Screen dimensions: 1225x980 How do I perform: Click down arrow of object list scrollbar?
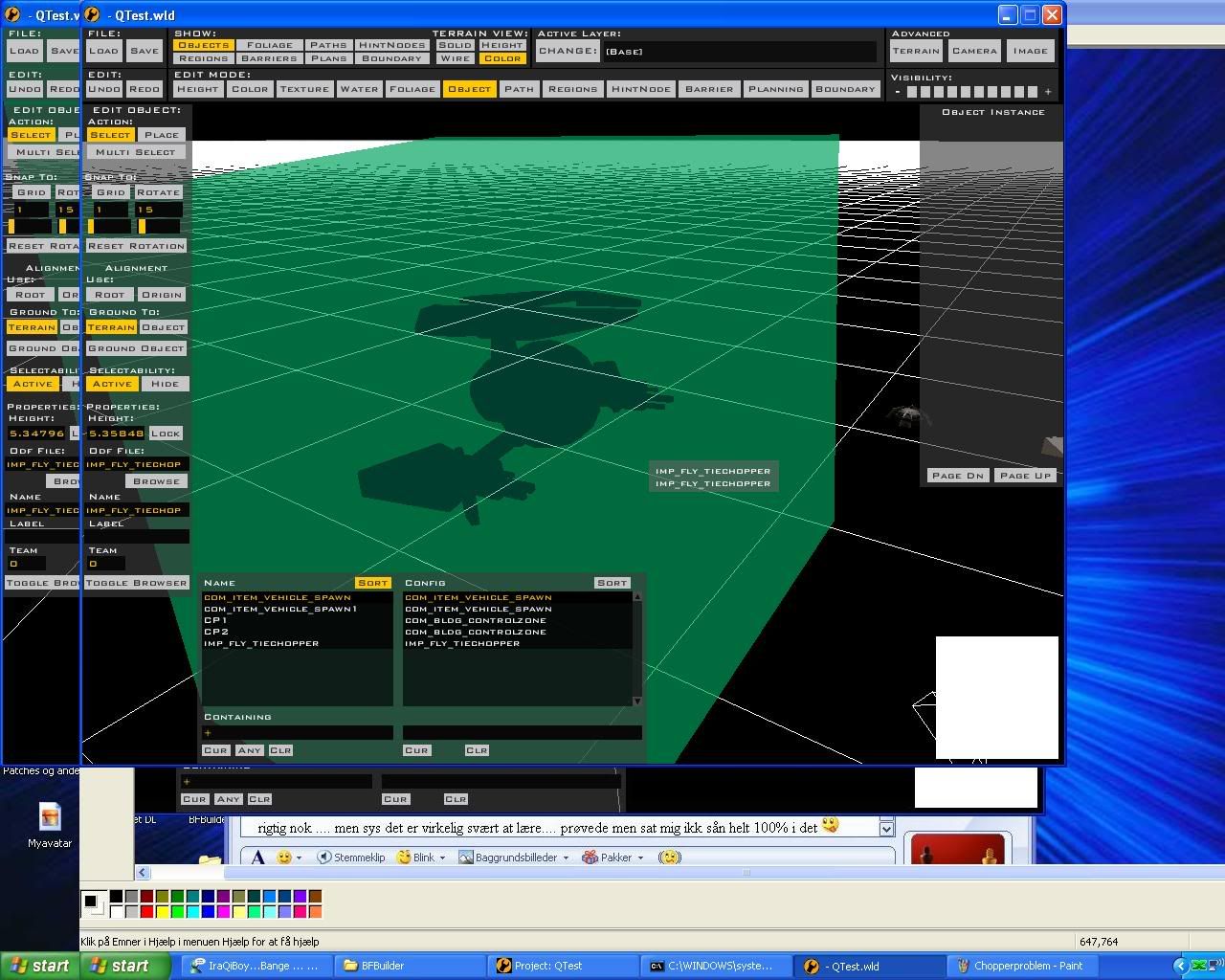coord(637,702)
